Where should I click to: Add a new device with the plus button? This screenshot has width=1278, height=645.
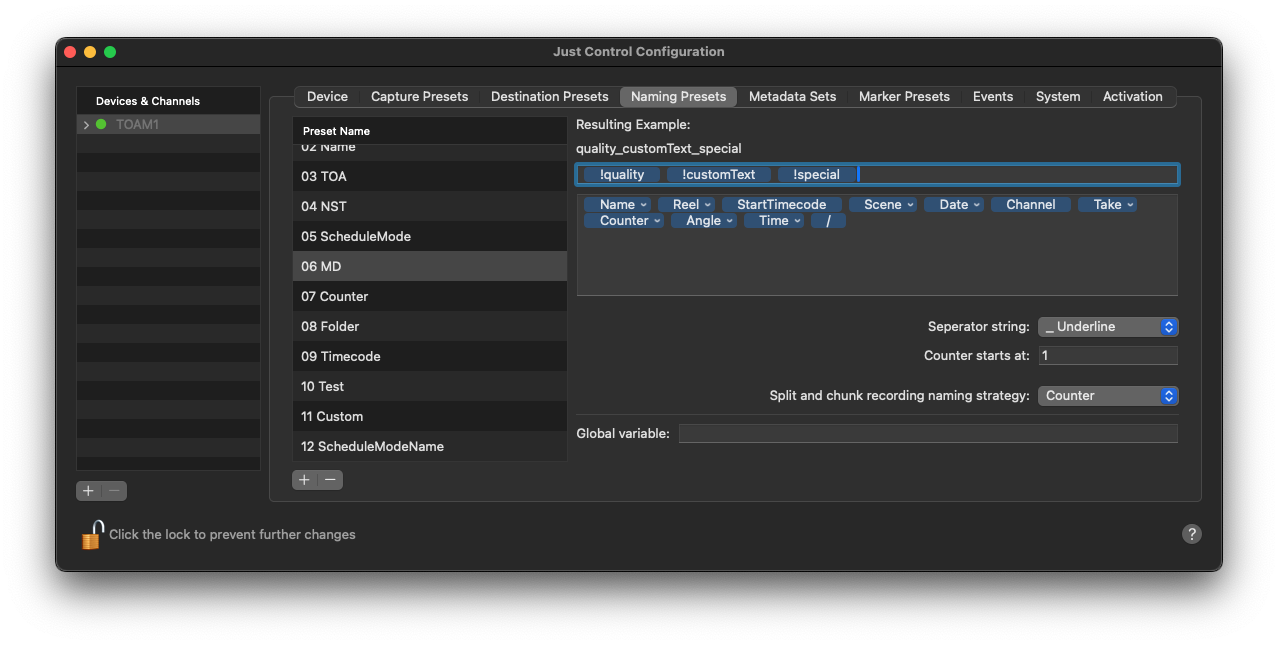[x=89, y=491]
